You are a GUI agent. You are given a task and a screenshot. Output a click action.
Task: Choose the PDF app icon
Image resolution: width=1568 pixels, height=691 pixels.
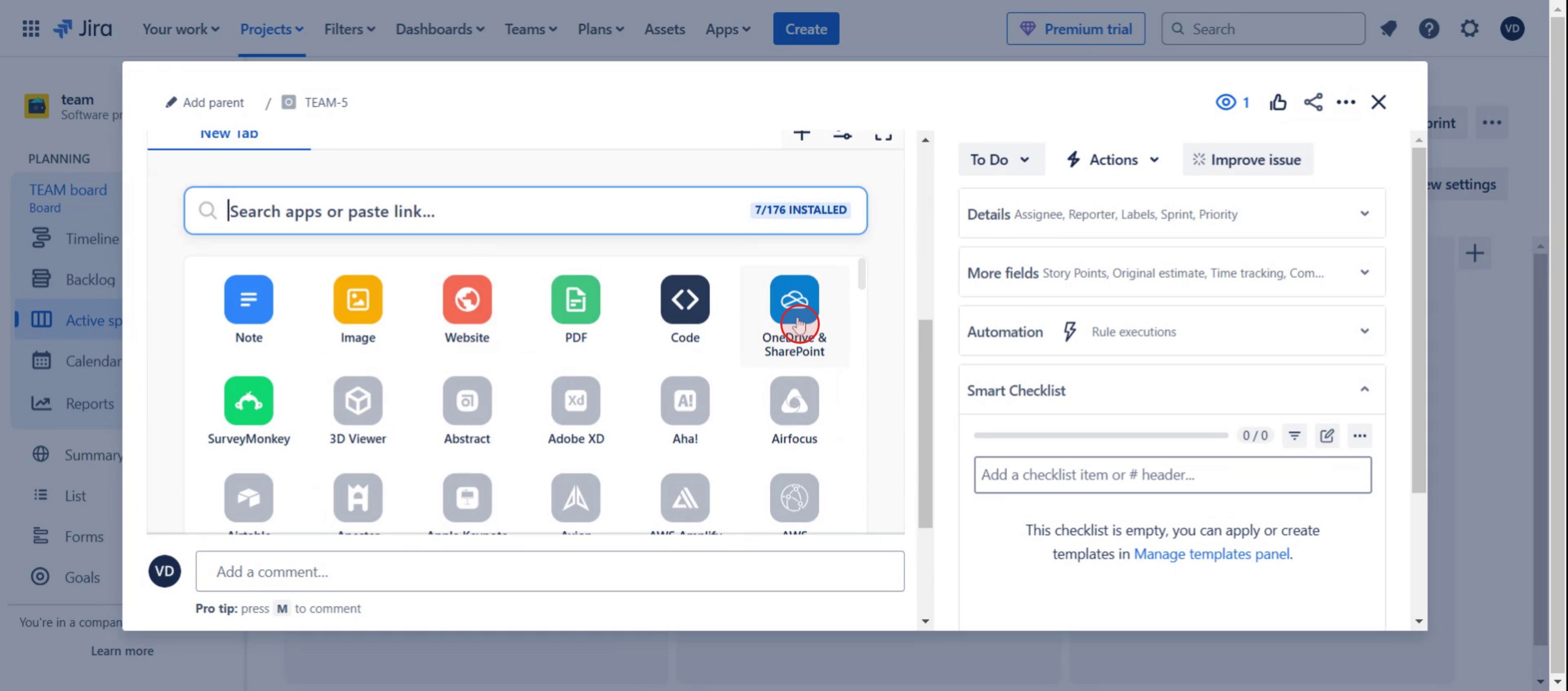pyautogui.click(x=575, y=299)
